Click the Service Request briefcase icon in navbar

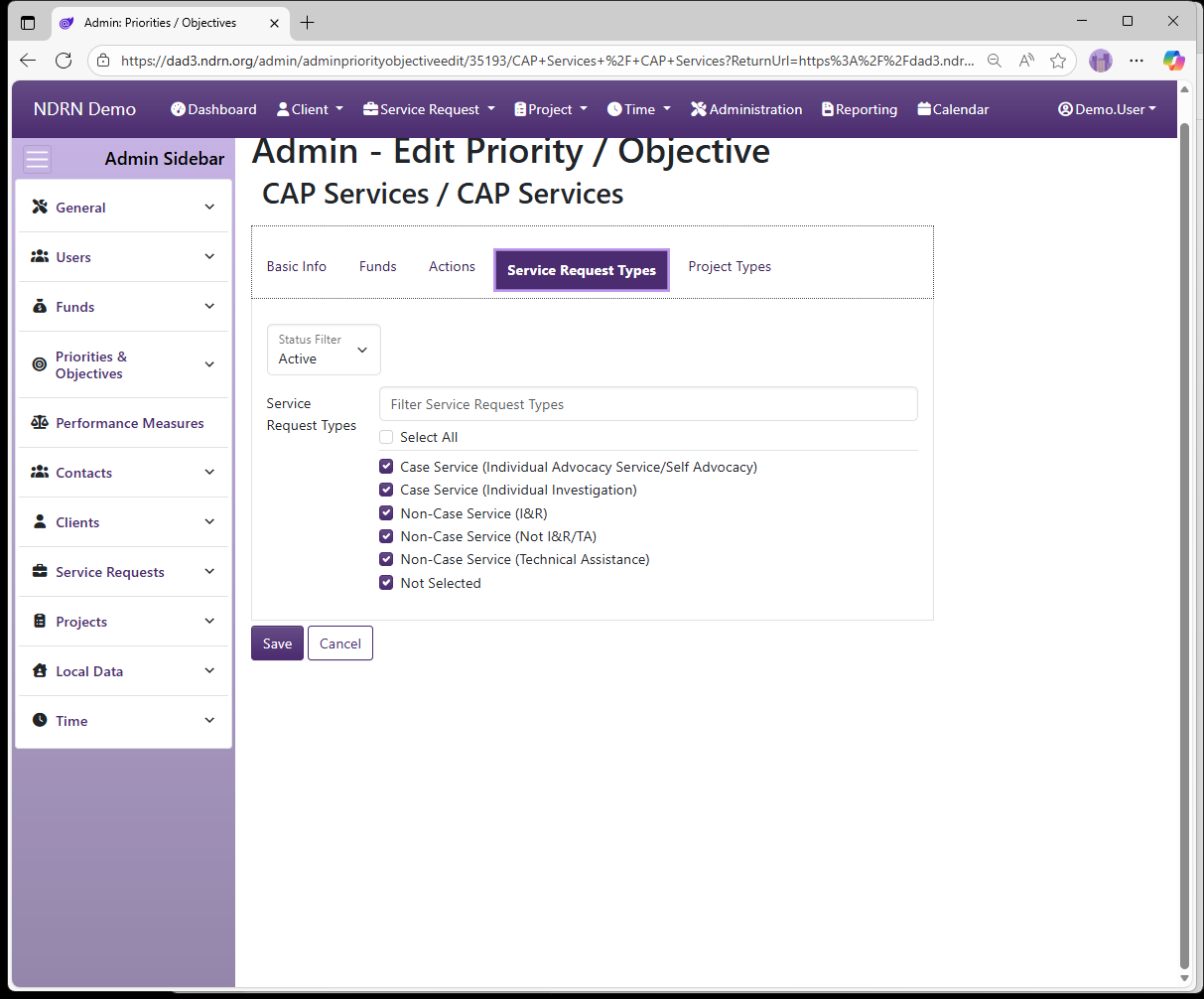[371, 109]
